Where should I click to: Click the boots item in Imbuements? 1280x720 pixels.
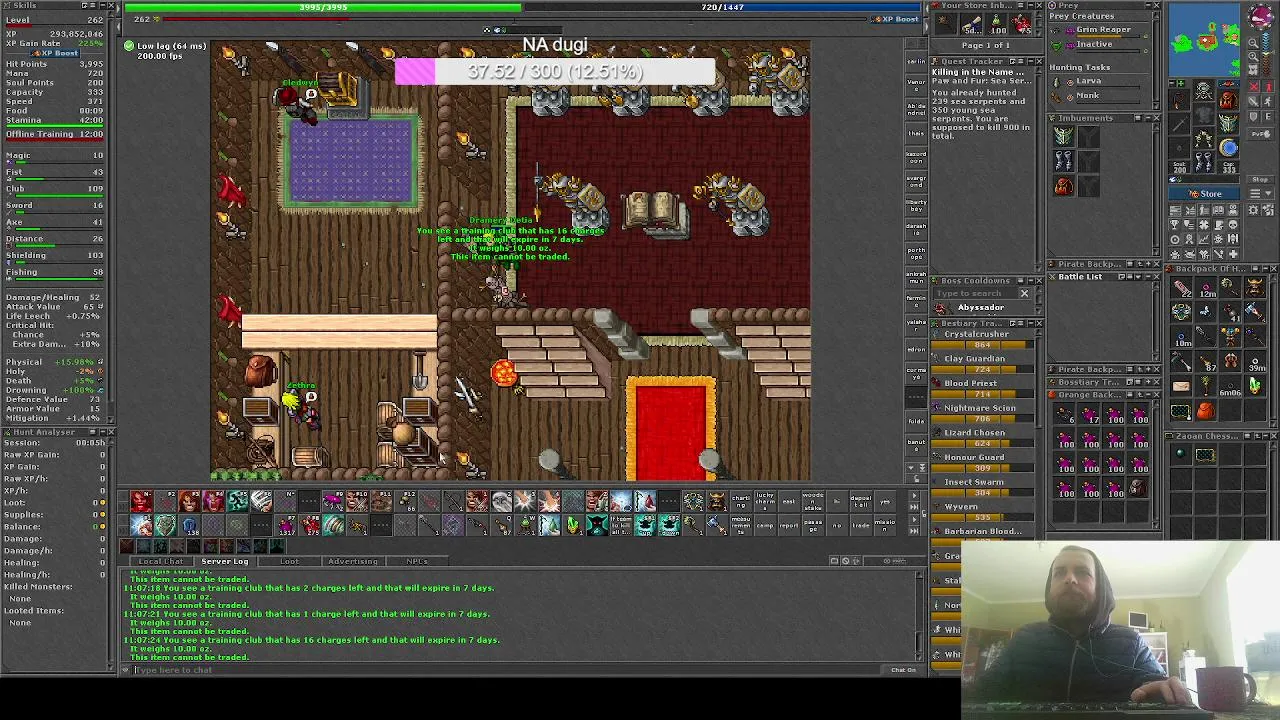[x=1064, y=161]
